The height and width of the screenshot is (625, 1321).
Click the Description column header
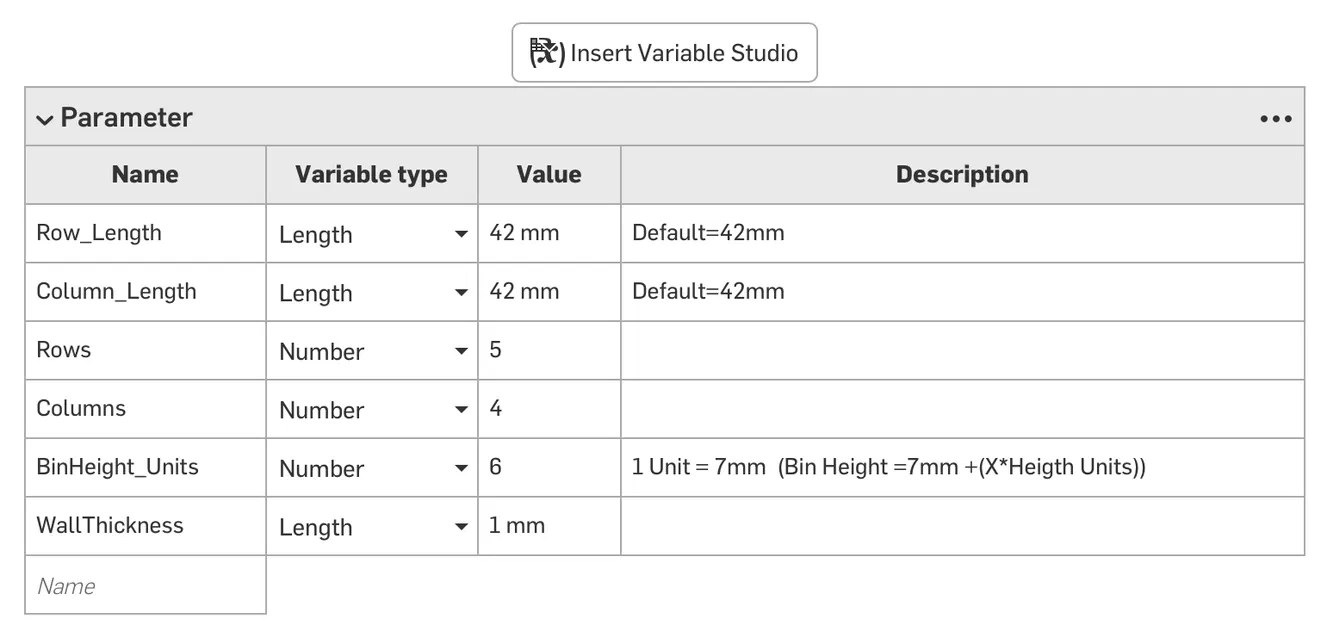[961, 174]
